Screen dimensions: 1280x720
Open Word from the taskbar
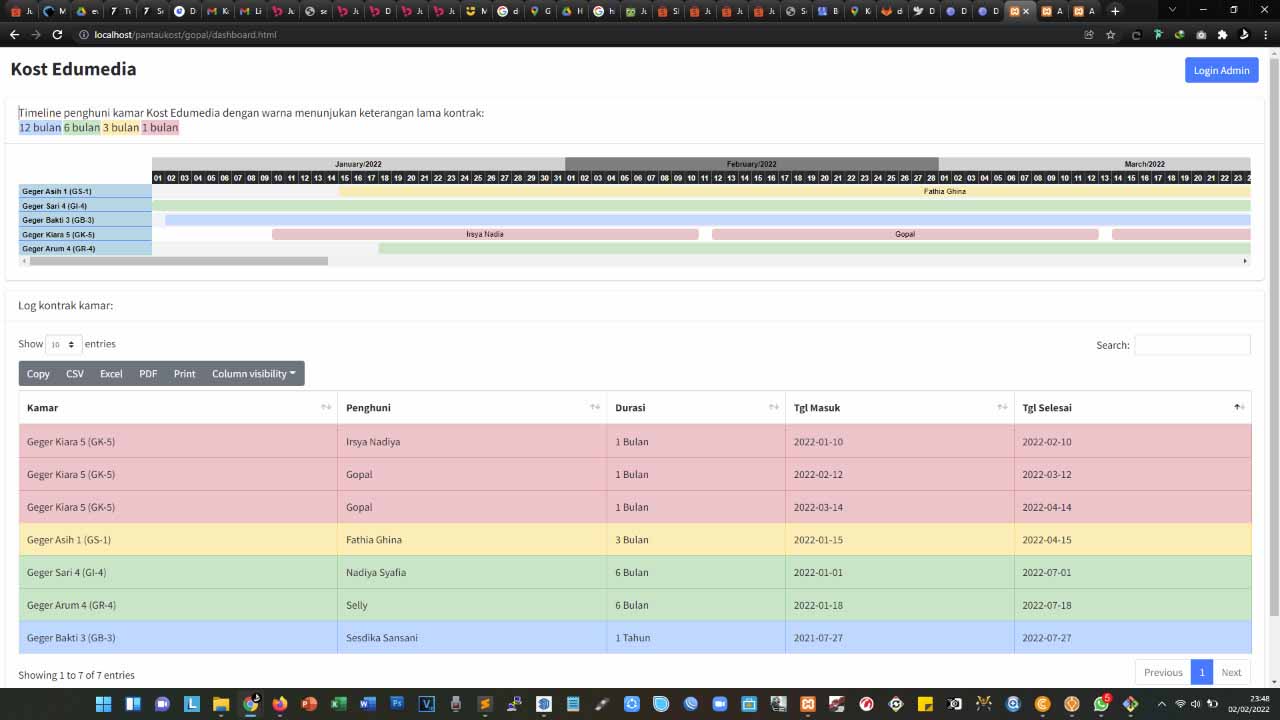point(367,704)
